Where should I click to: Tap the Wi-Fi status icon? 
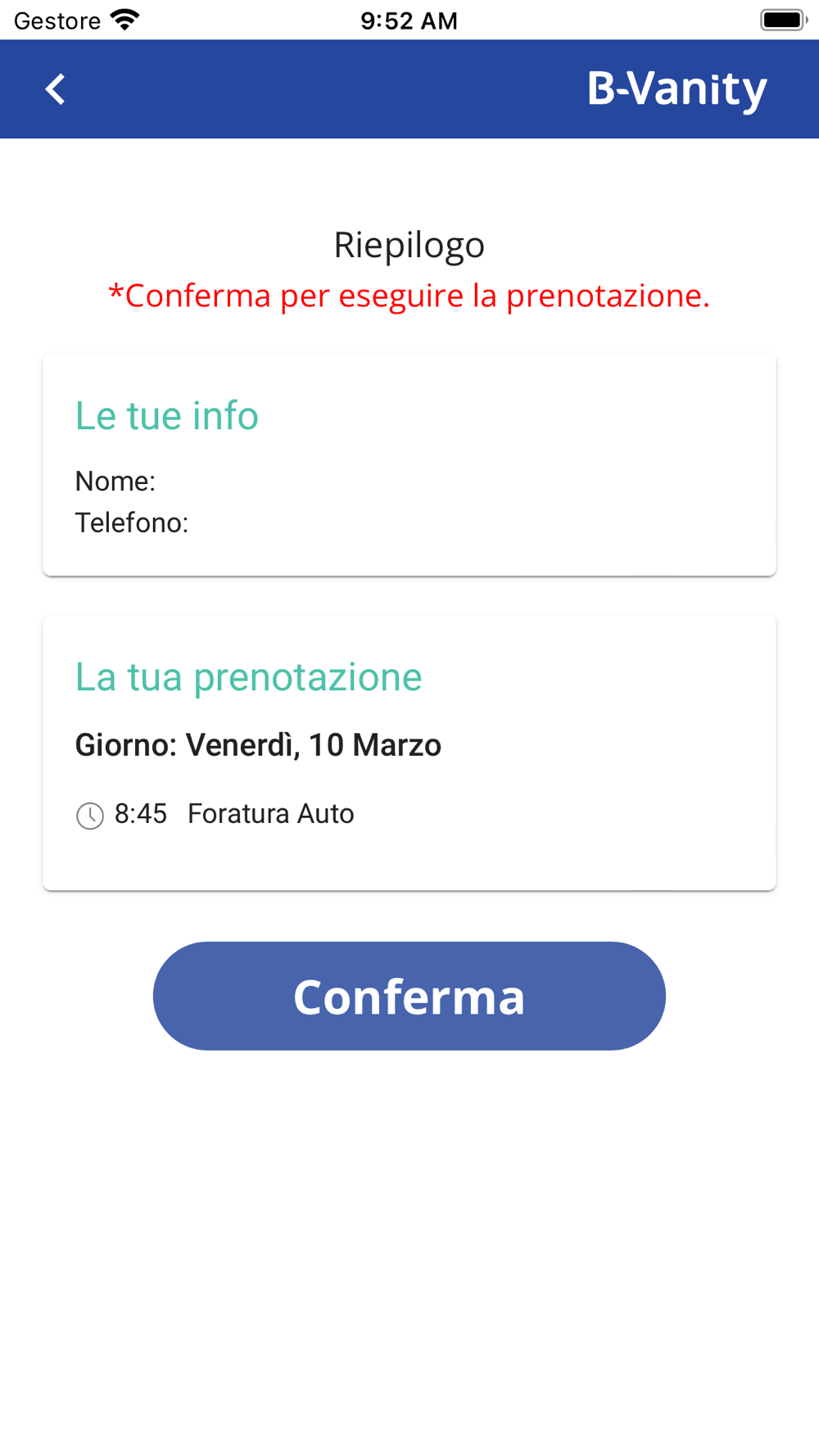tap(125, 20)
